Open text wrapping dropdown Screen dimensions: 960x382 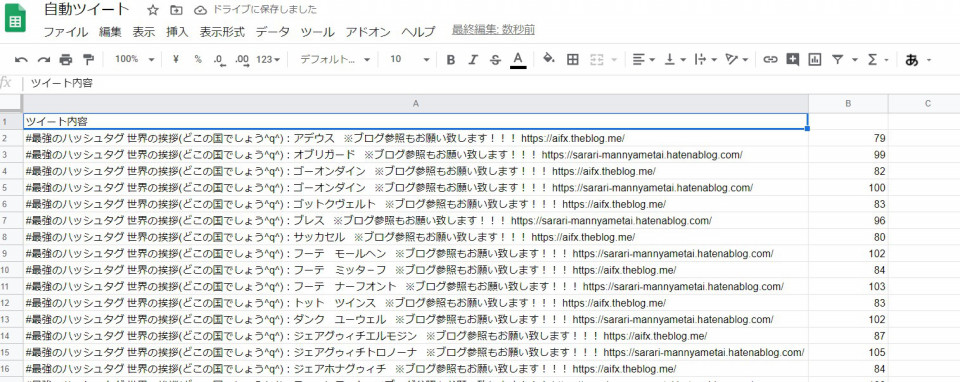[x=705, y=59]
